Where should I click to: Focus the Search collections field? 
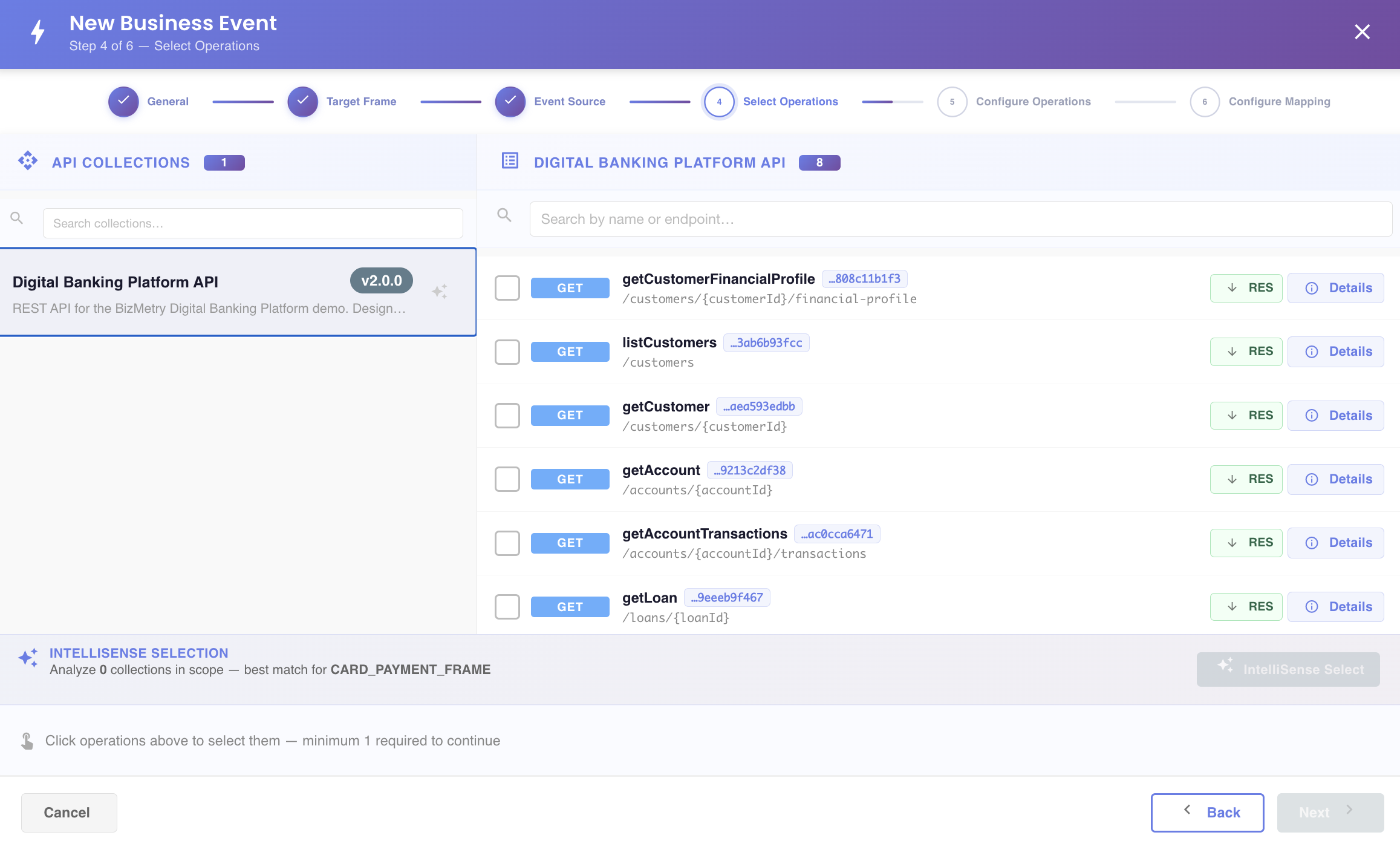[253, 223]
